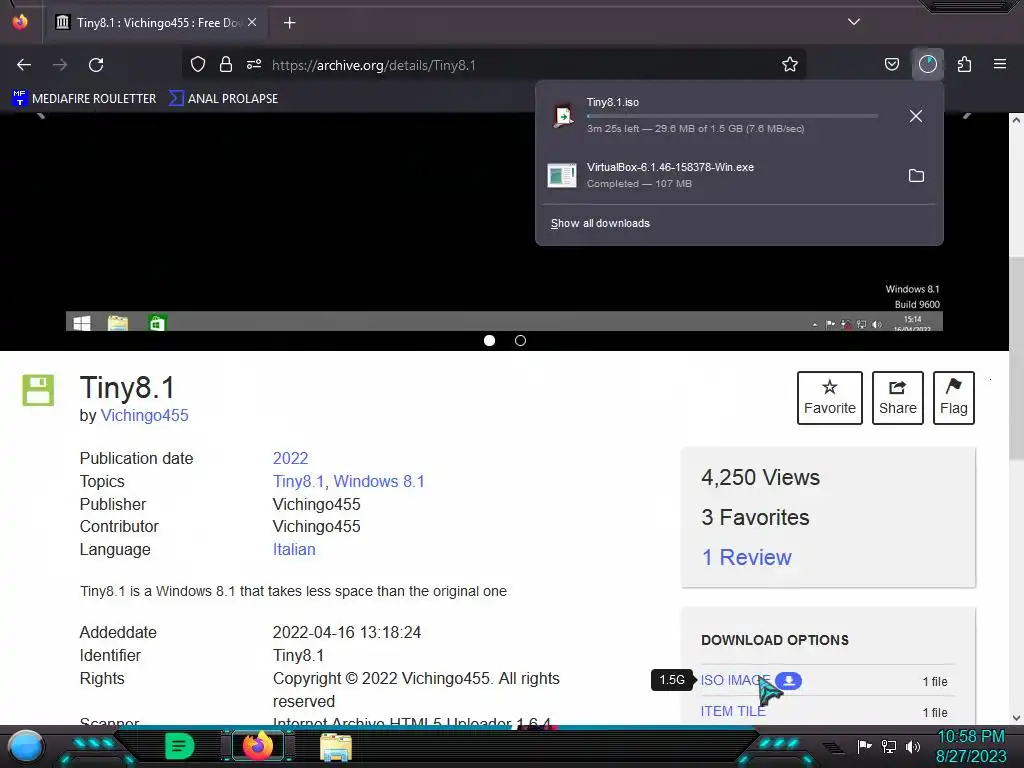Open tracking protection shield icon
Screen dimensions: 1024x768
pyautogui.click(x=198, y=65)
